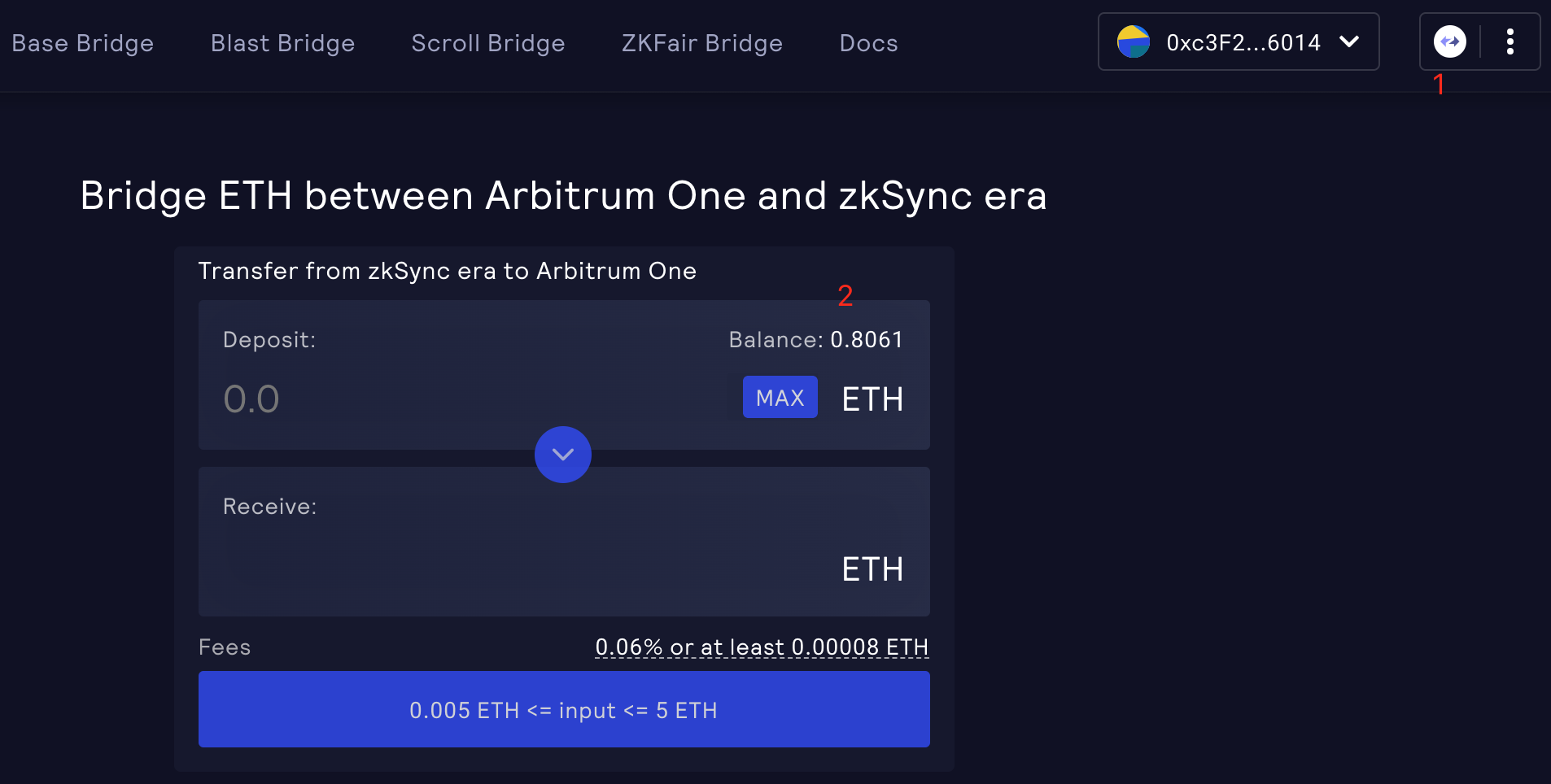Open the Base Bridge tab

coord(82,43)
